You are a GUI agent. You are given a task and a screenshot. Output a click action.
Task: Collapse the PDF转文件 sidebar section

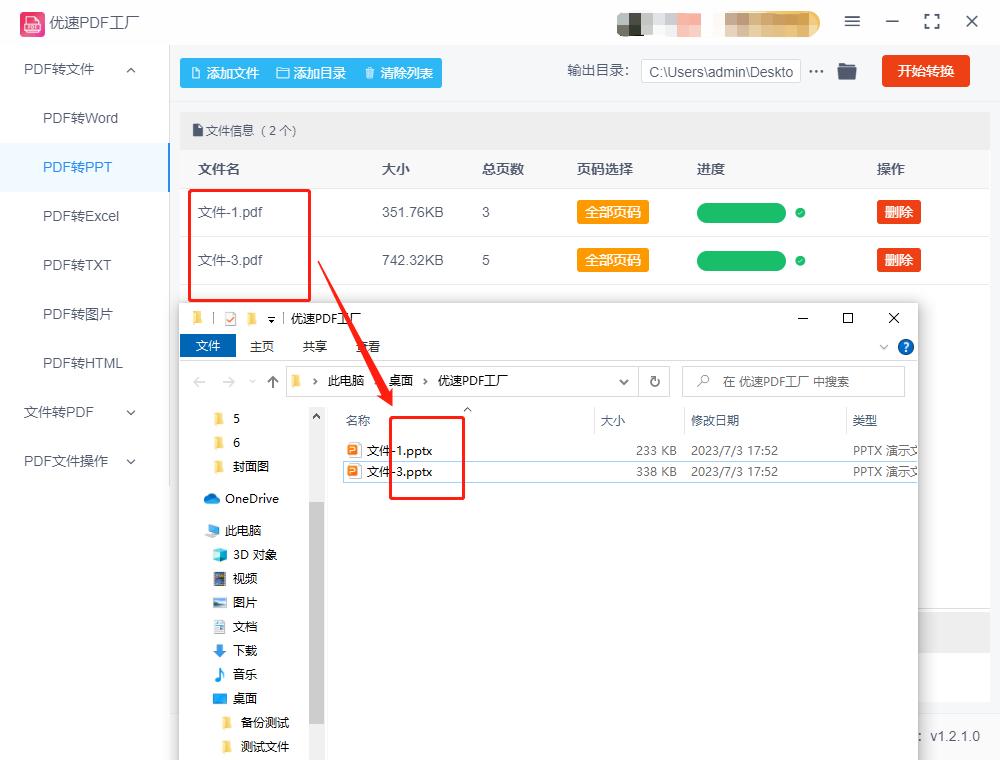coord(128,70)
